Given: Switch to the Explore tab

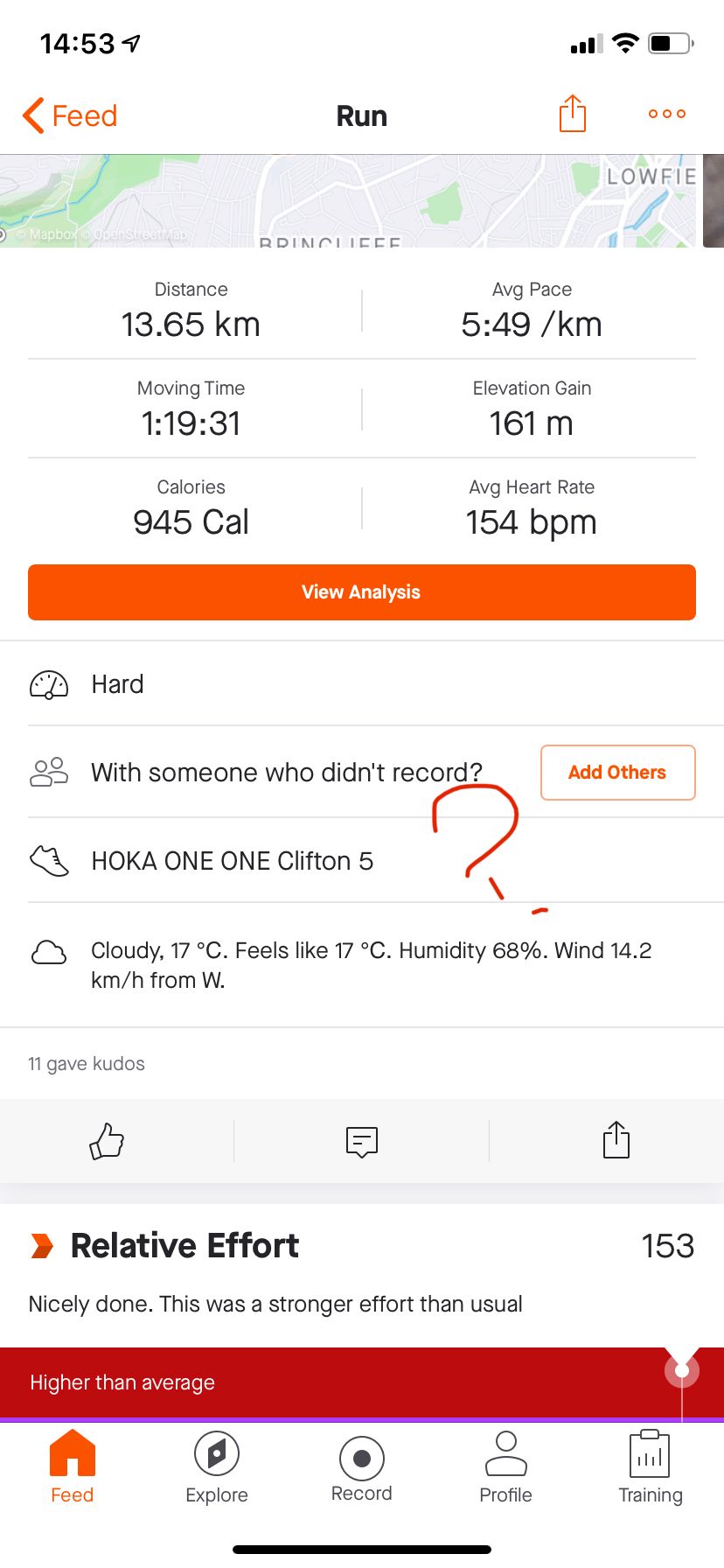Looking at the screenshot, I should tap(217, 1468).
